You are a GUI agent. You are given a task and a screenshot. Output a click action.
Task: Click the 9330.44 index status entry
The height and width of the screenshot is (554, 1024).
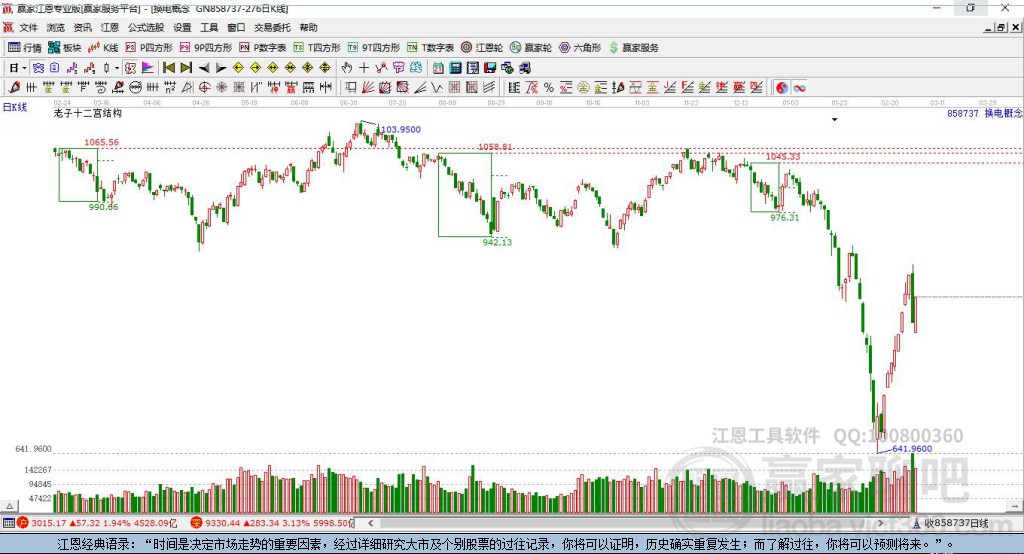pyautogui.click(x=271, y=523)
